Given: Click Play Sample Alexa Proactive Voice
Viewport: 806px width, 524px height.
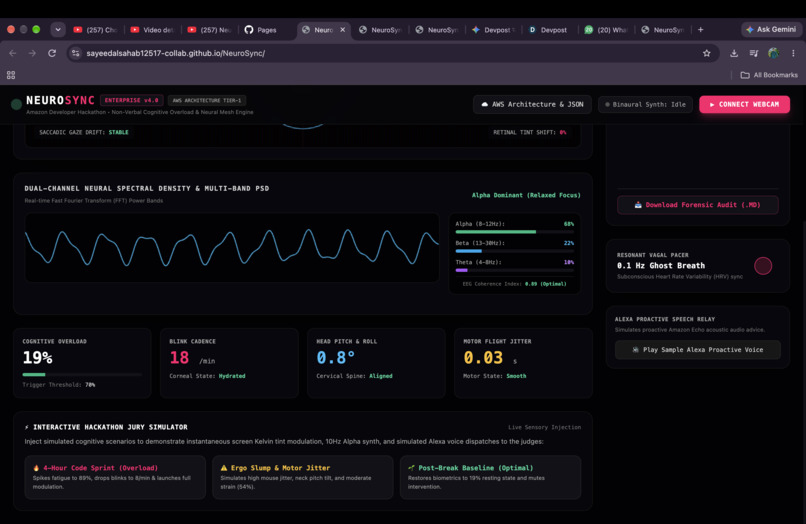Looking at the screenshot, I should 698,350.
